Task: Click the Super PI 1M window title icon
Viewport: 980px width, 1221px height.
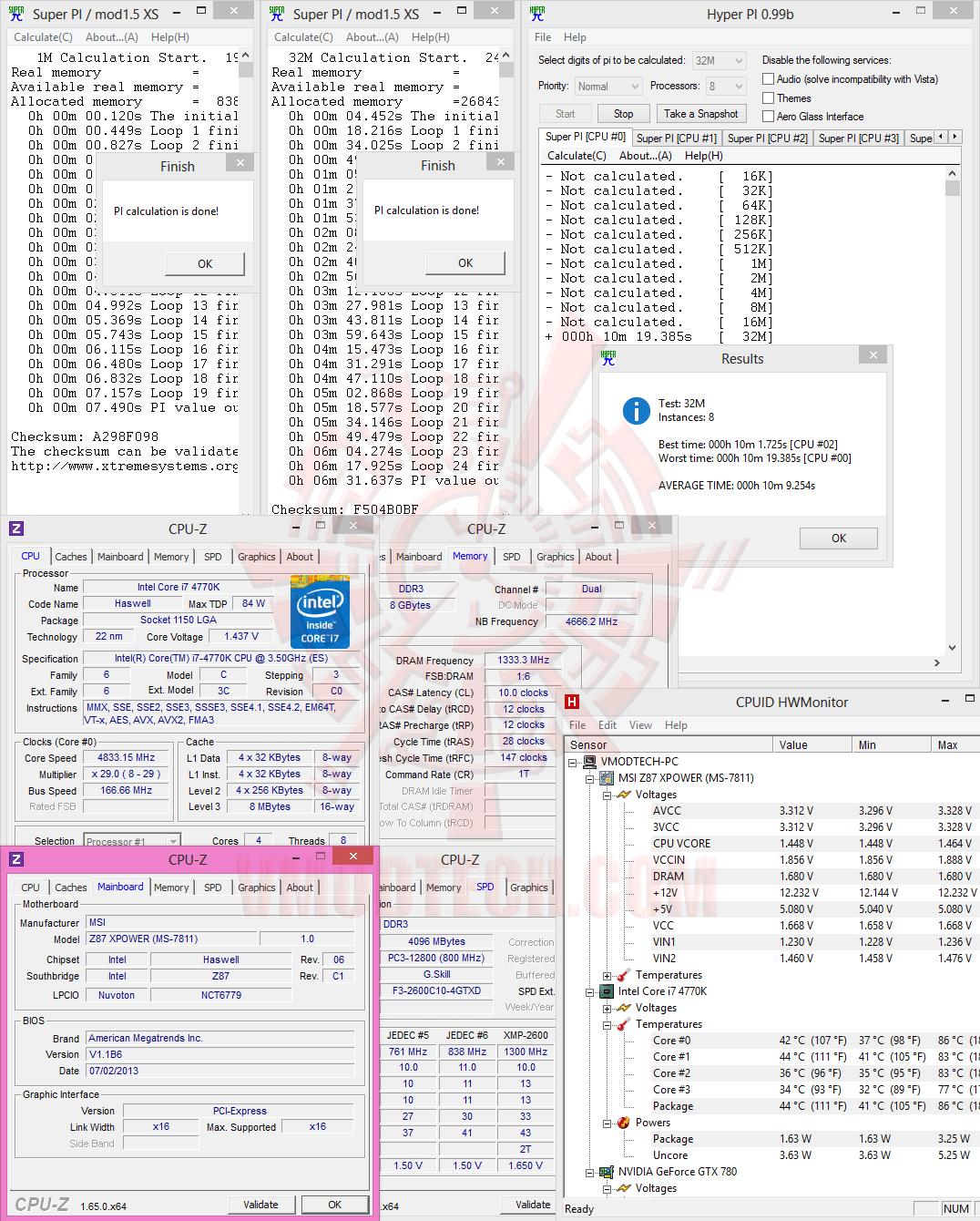Action: click(x=16, y=14)
